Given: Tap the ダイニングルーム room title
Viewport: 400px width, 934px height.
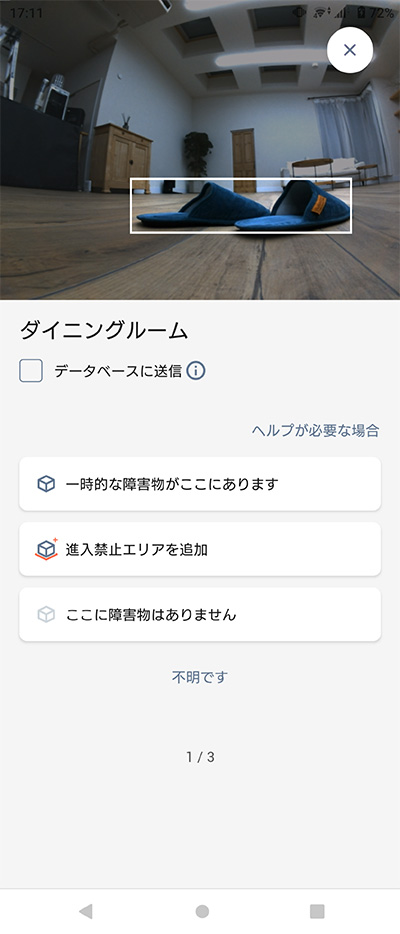Looking at the screenshot, I should pyautogui.click(x=104, y=331).
